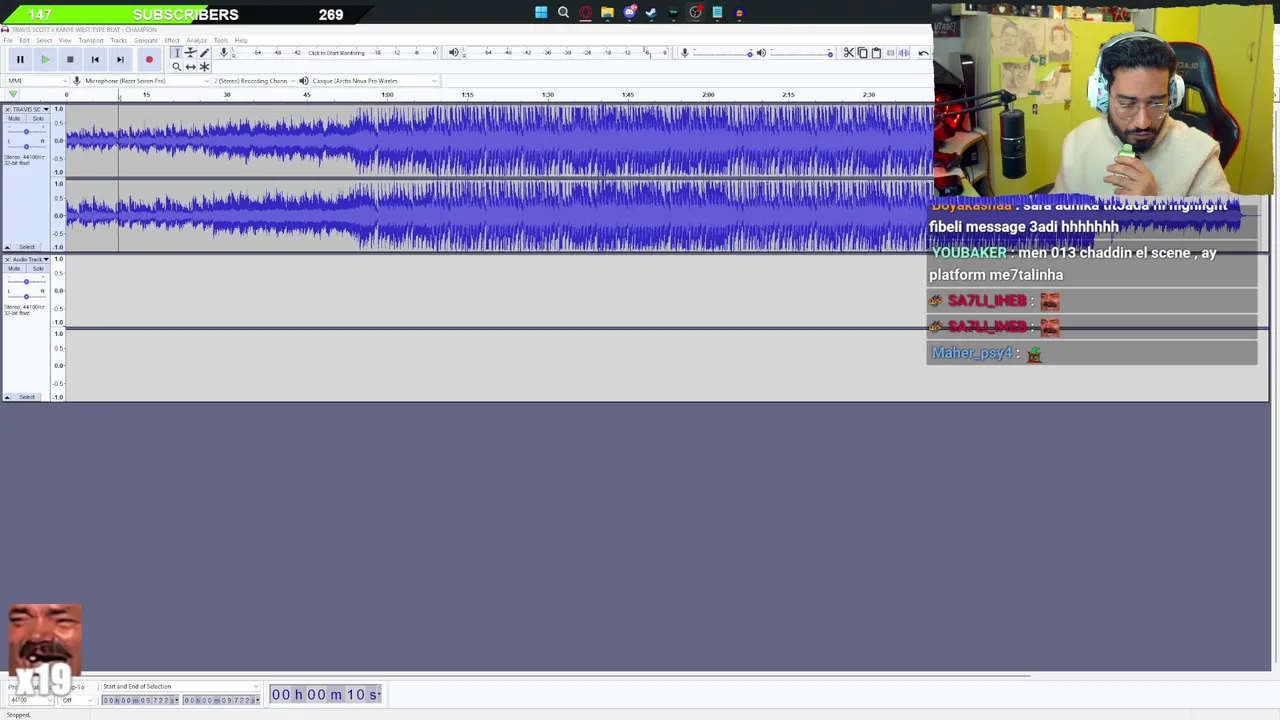The width and height of the screenshot is (1280, 720).
Task: Open the Help menu
Action: pyautogui.click(x=241, y=40)
